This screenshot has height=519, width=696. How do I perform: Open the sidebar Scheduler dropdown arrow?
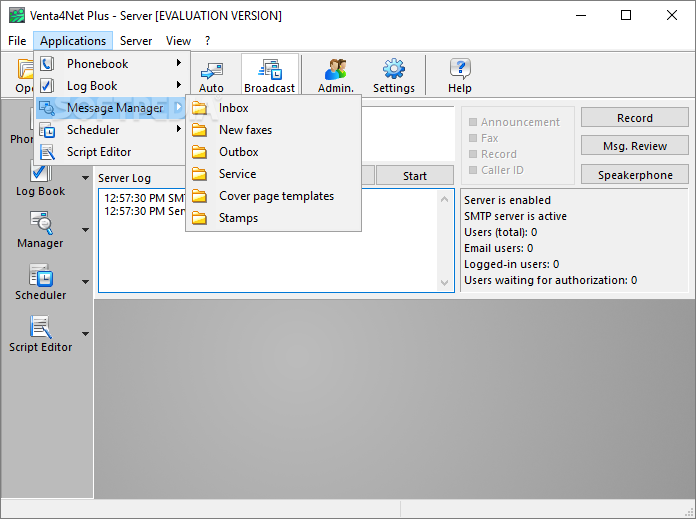86,282
